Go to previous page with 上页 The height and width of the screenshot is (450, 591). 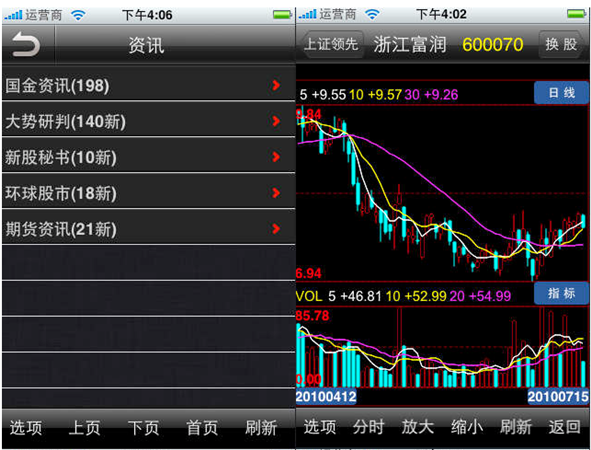tap(84, 428)
